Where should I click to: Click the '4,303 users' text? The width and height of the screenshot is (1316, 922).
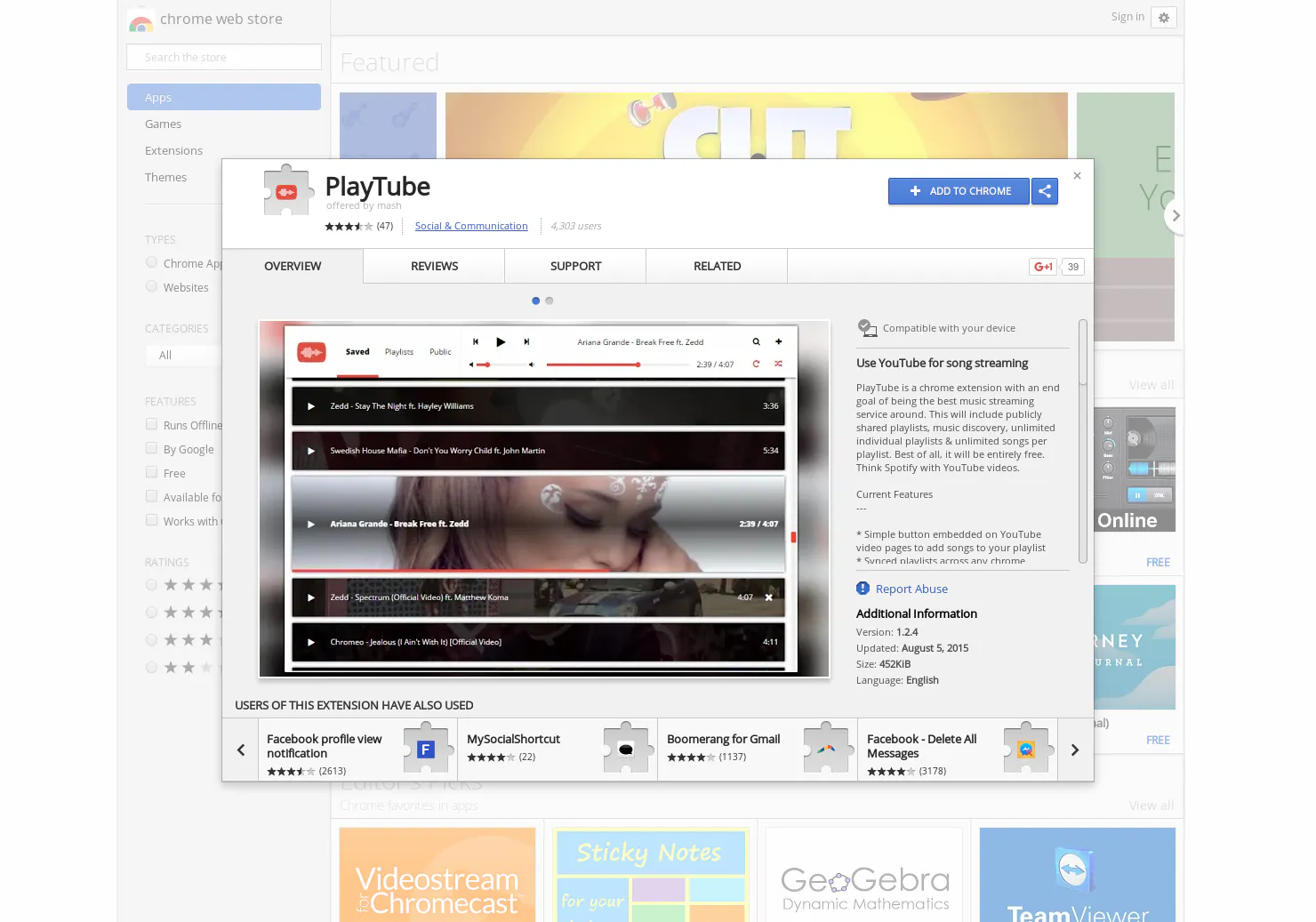pos(576,227)
